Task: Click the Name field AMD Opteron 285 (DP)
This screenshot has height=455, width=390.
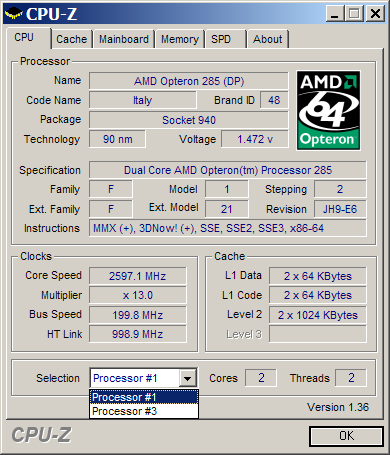Action: coord(189,81)
